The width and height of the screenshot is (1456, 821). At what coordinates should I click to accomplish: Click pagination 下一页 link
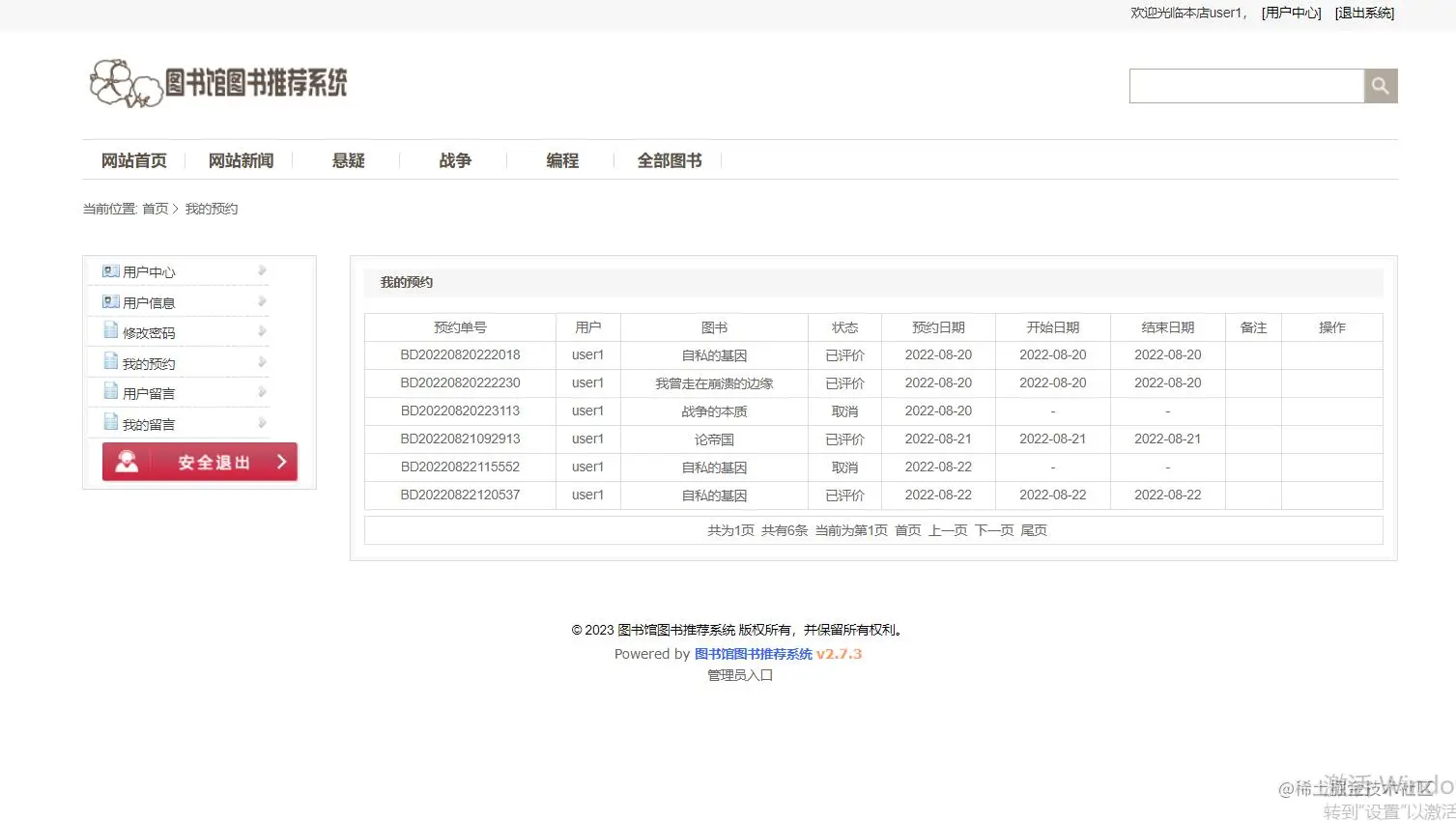click(x=994, y=530)
